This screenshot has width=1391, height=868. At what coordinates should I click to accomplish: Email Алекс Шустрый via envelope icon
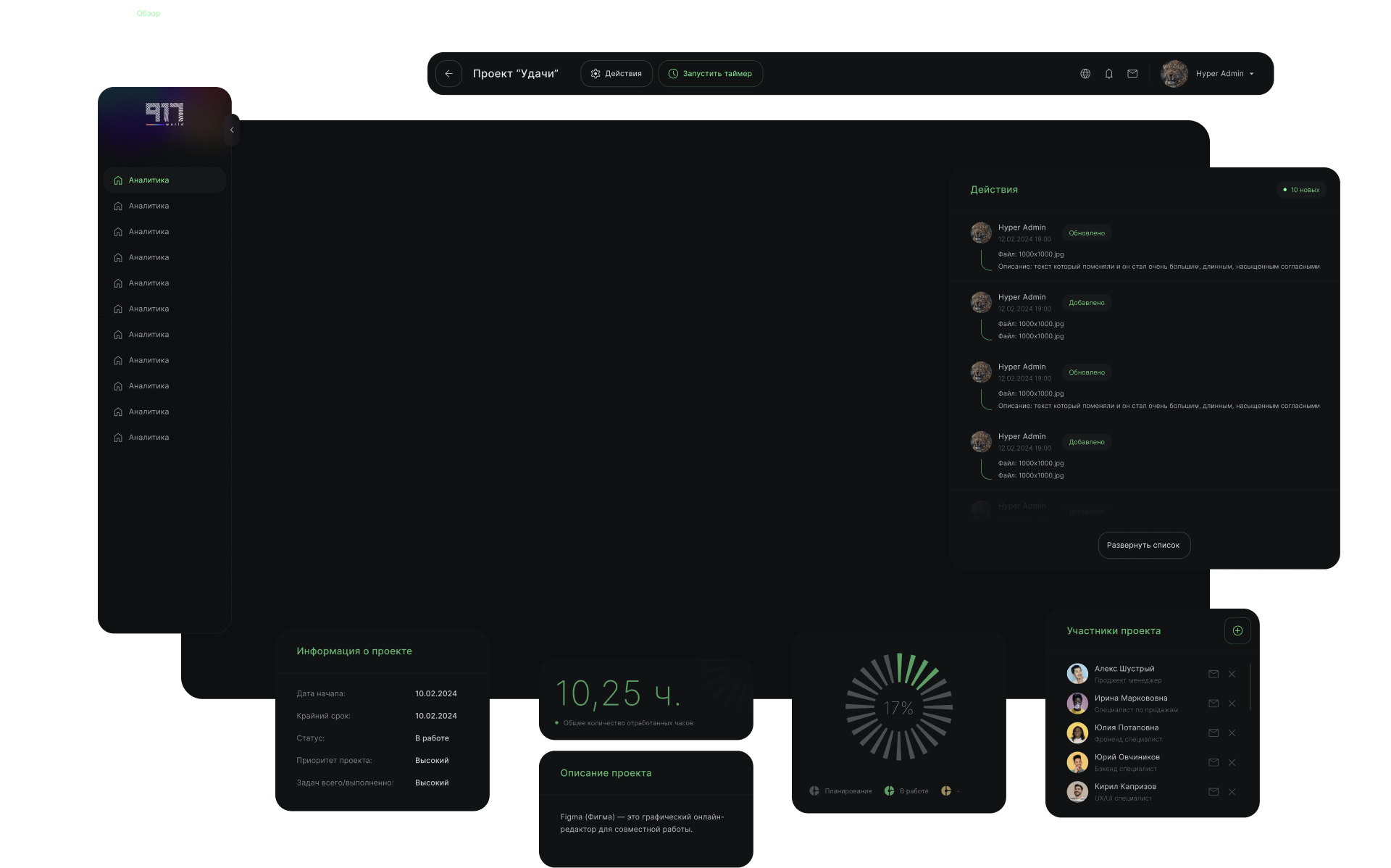tap(1214, 675)
